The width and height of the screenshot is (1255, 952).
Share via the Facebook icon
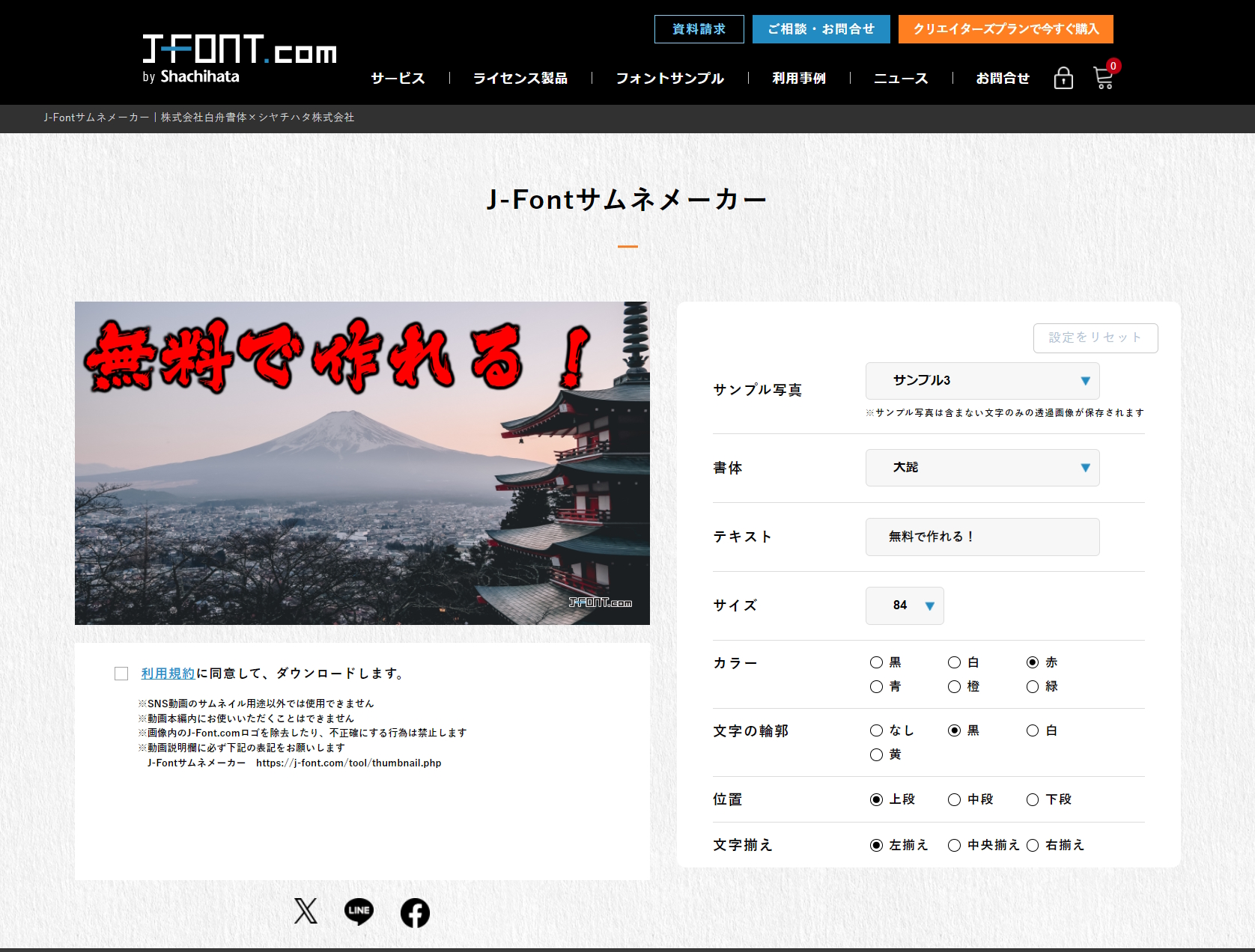[415, 912]
